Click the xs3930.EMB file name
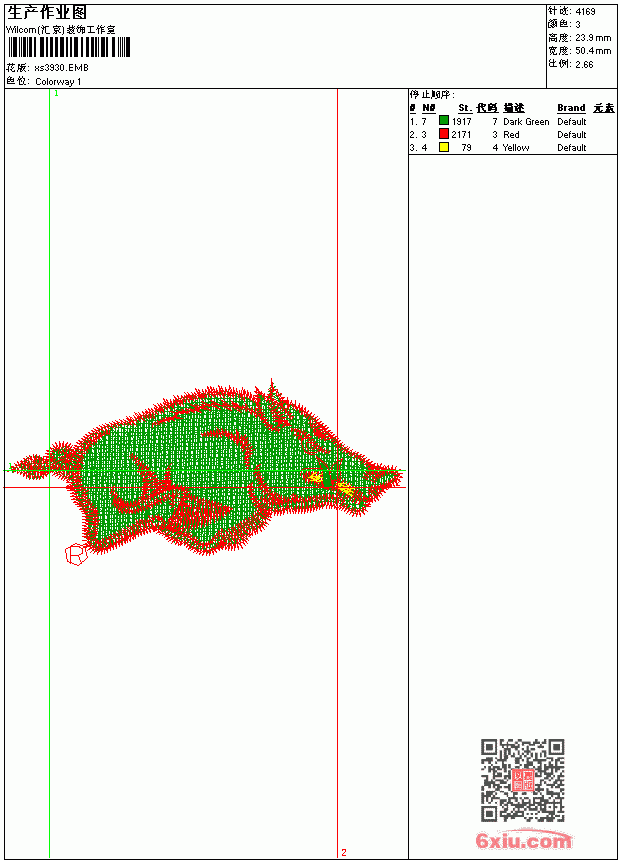The width and height of the screenshot is (620, 860). tap(61, 68)
